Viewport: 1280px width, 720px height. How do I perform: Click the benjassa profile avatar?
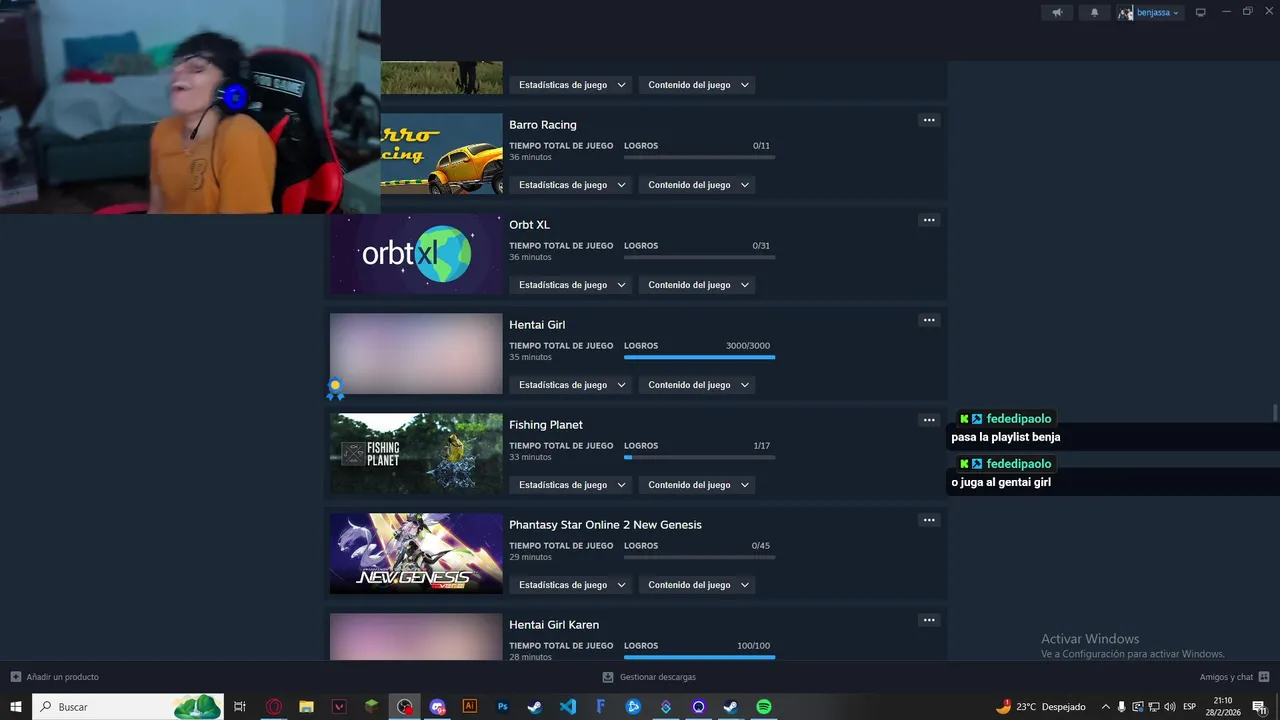(x=1126, y=13)
